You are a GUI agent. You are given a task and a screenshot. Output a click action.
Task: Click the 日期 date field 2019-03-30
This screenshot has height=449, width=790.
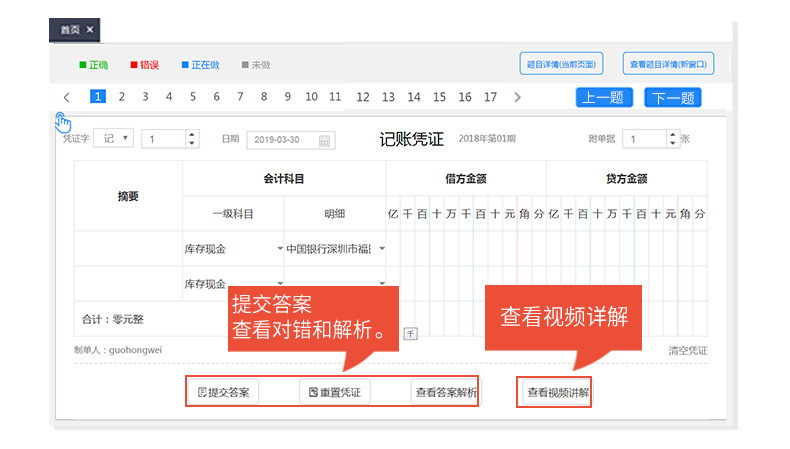291,140
